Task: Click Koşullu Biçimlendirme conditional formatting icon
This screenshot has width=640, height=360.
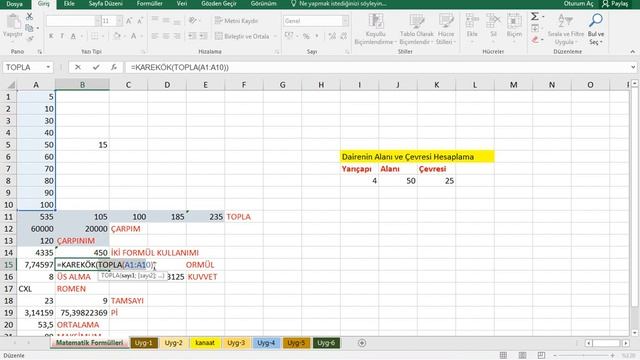Action: (x=376, y=21)
